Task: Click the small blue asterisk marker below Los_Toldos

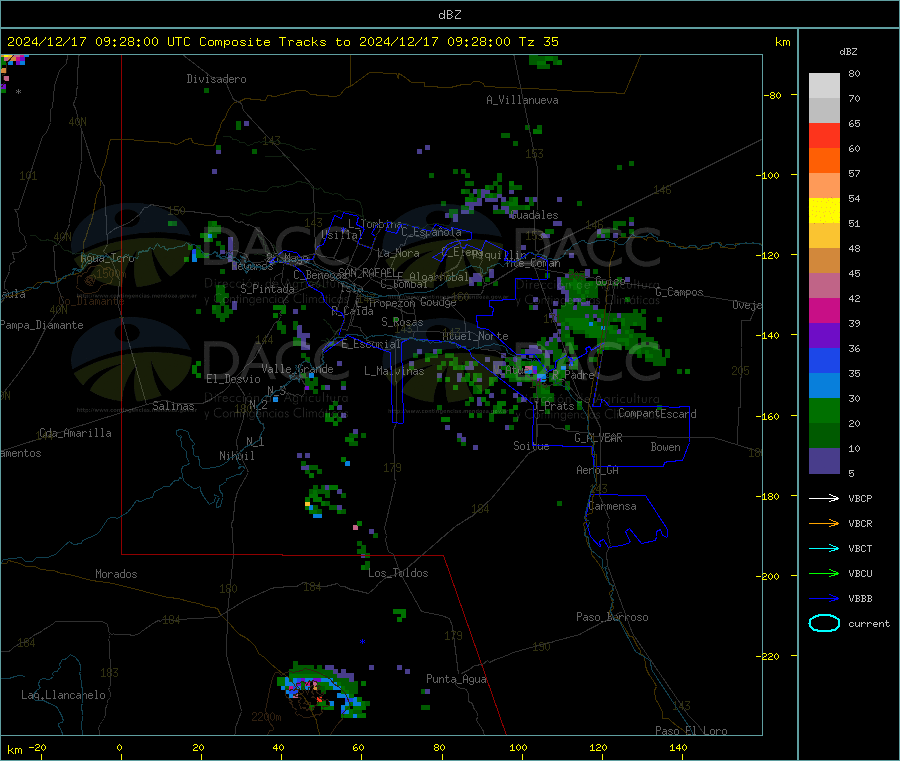Action: pyautogui.click(x=362, y=642)
